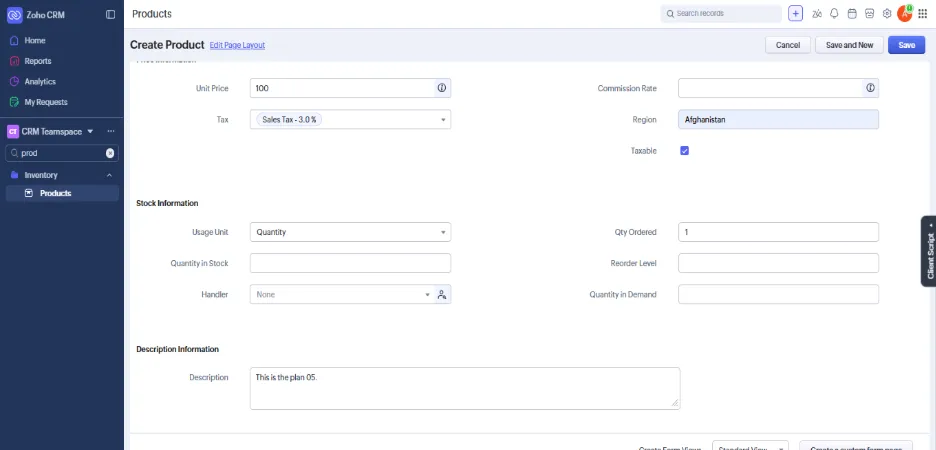Collapse the Inventory section chevron
936x450 pixels.
point(109,175)
